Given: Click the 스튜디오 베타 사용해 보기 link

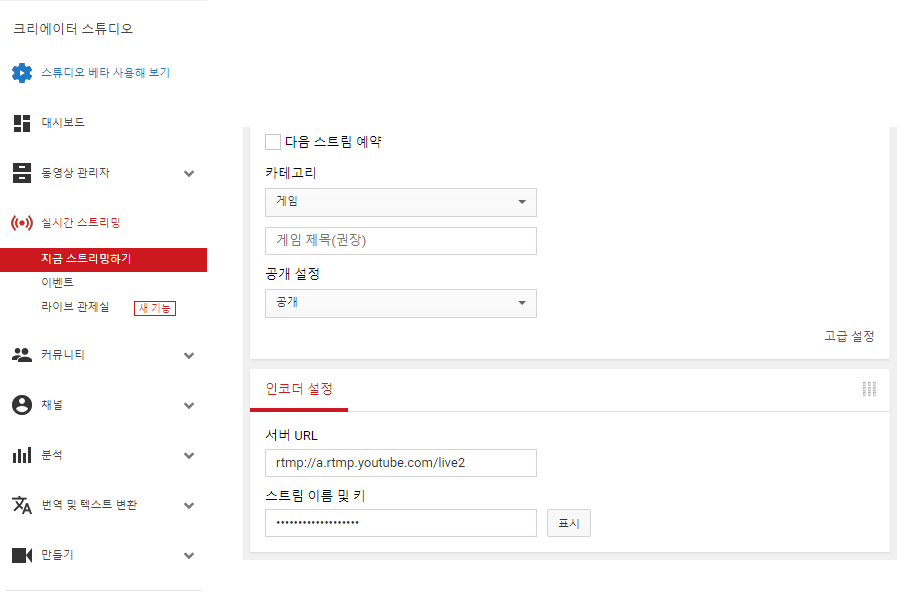Looking at the screenshot, I should pyautogui.click(x=105, y=73).
